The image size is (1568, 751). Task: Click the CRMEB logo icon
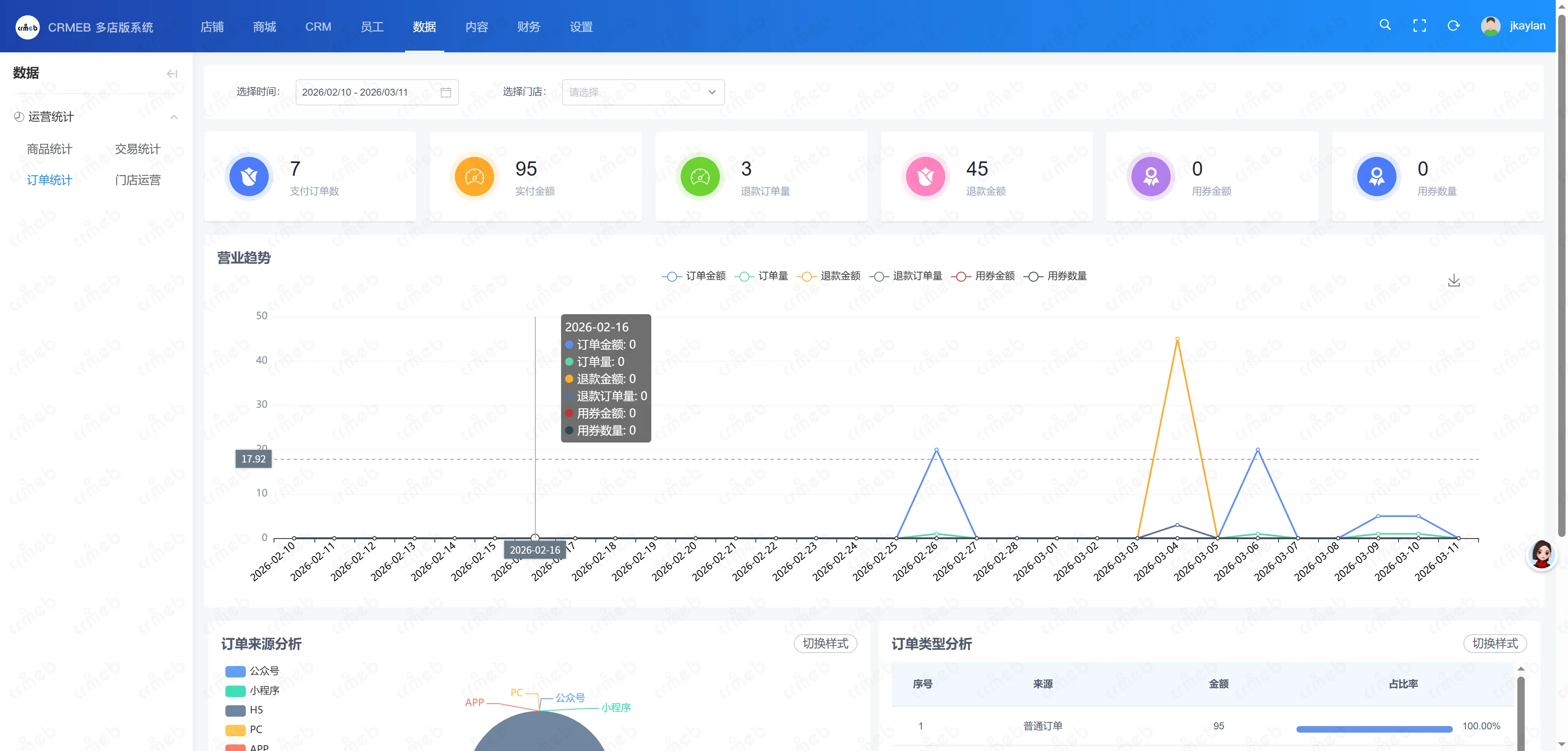[x=27, y=27]
